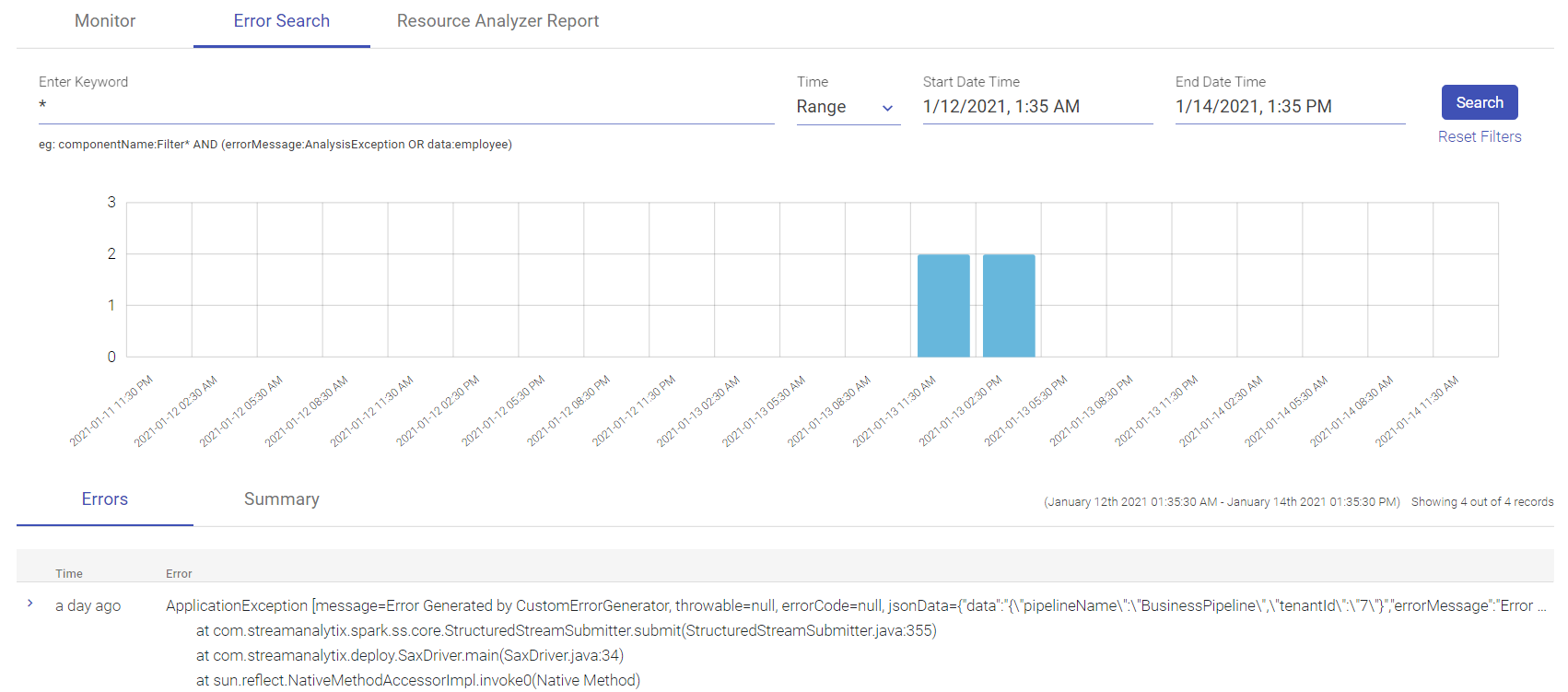Click the second blue bar at 02:30 PM
1568x692 pixels.
(x=1009, y=306)
